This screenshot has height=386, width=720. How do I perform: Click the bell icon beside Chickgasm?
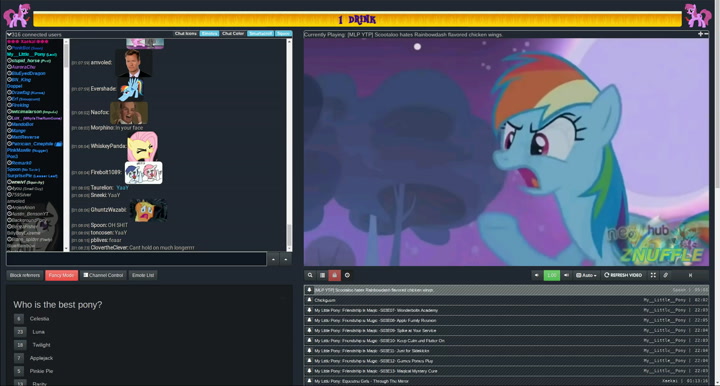coord(309,300)
